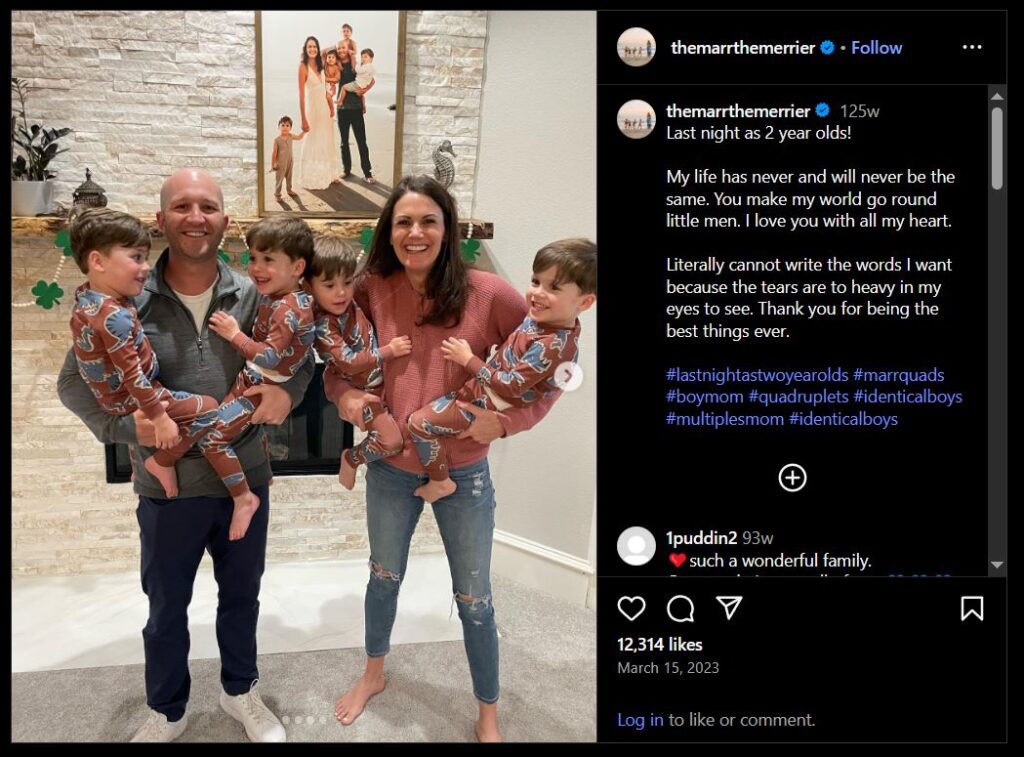The height and width of the screenshot is (757, 1024).
Task: Like the post with the heart icon
Action: tap(632, 608)
